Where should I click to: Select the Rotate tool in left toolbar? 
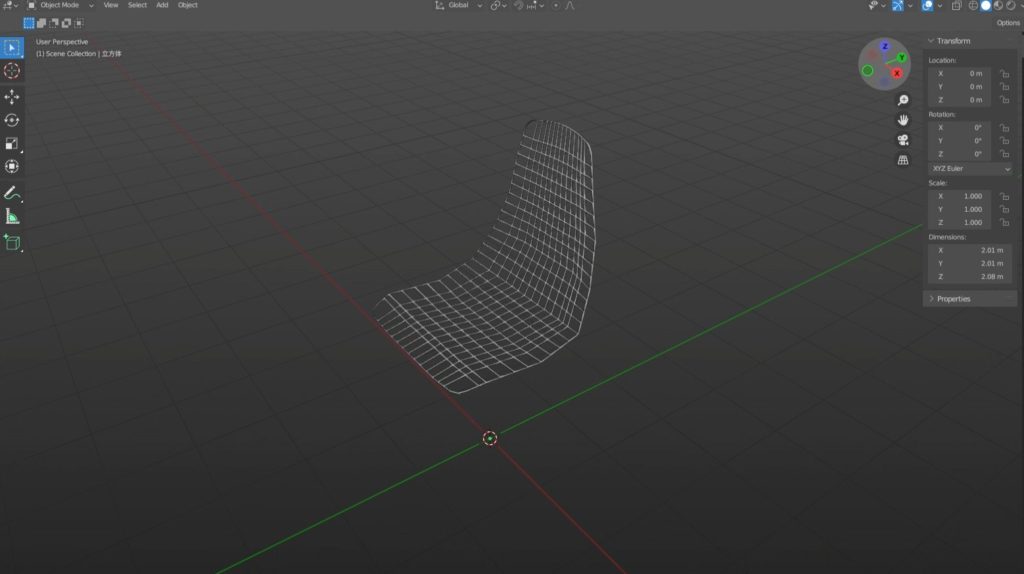click(12, 120)
